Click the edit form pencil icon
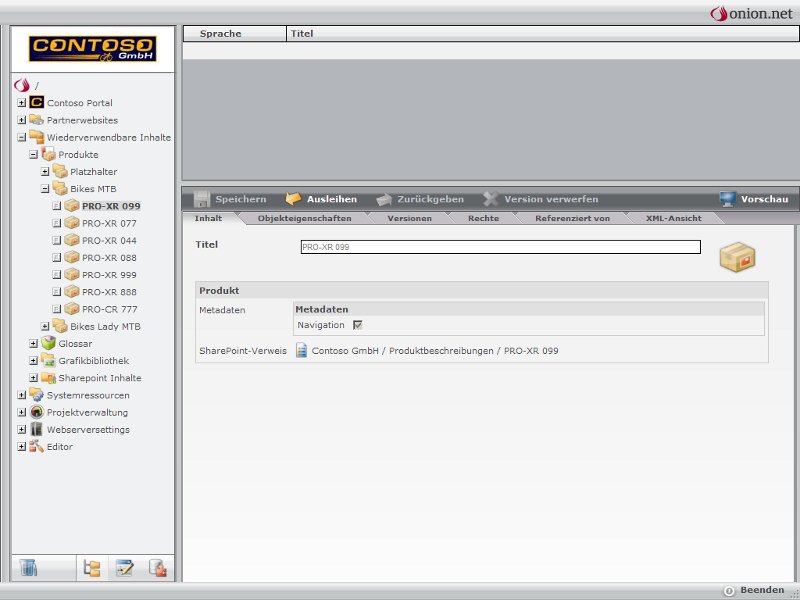This screenshot has height=600, width=800. (125, 568)
